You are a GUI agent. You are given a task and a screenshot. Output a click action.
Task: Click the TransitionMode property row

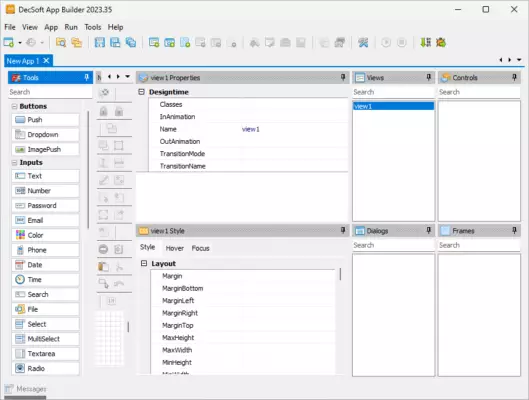tap(248, 154)
